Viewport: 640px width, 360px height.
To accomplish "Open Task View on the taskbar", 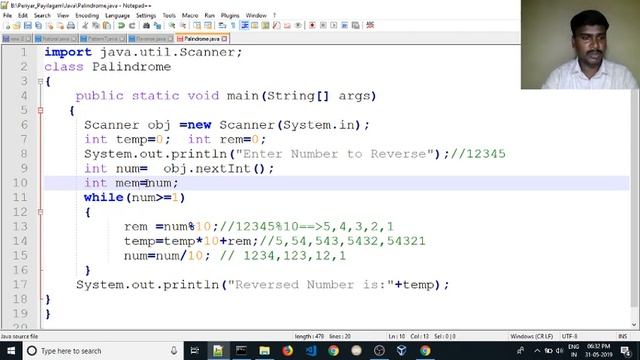I will point(195,351).
